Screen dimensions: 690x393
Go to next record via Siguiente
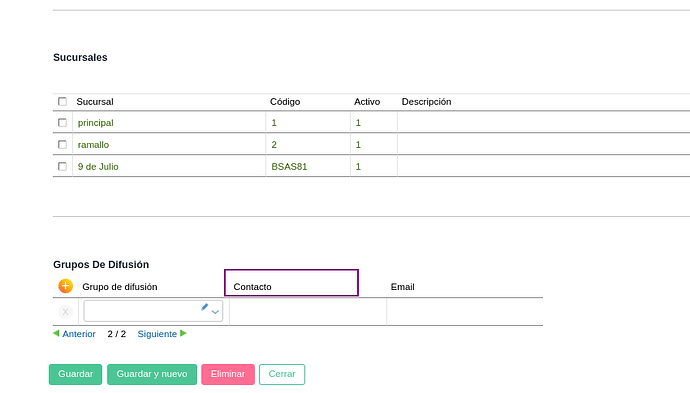click(157, 334)
